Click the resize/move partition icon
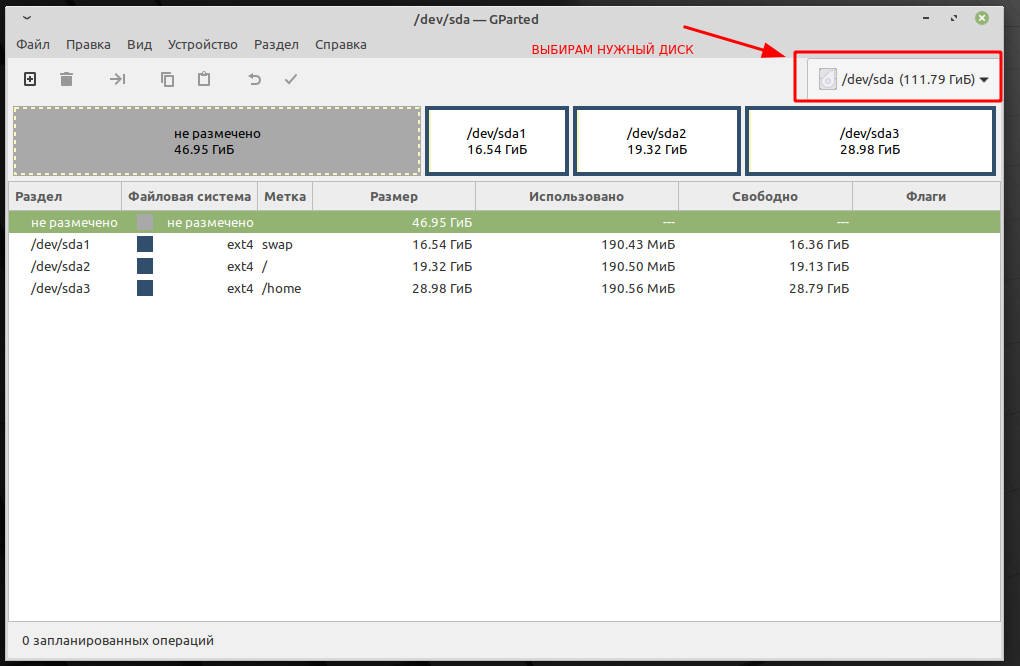The height and width of the screenshot is (666, 1020). click(x=117, y=79)
